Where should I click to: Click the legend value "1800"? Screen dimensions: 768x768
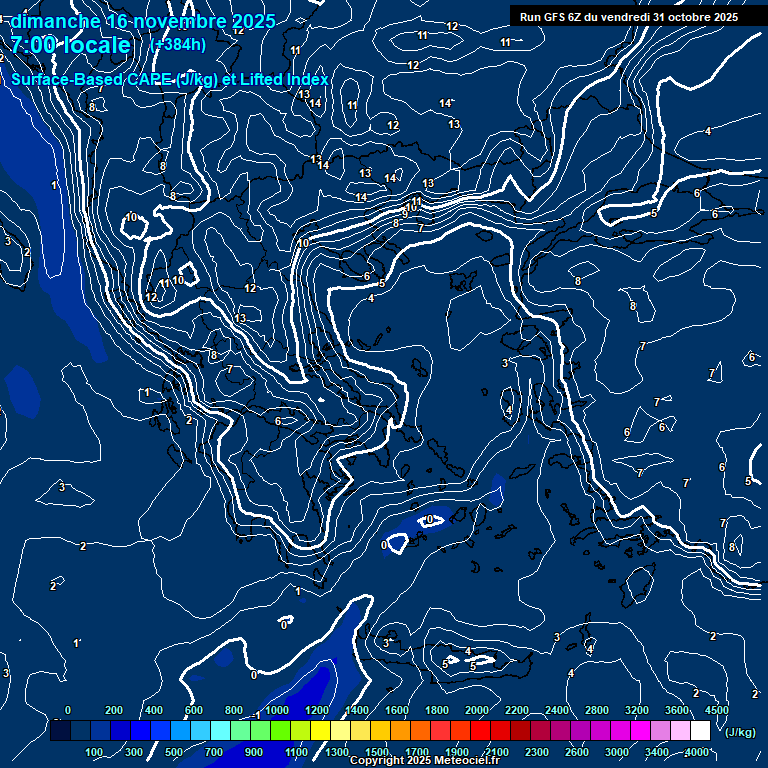coord(436,710)
